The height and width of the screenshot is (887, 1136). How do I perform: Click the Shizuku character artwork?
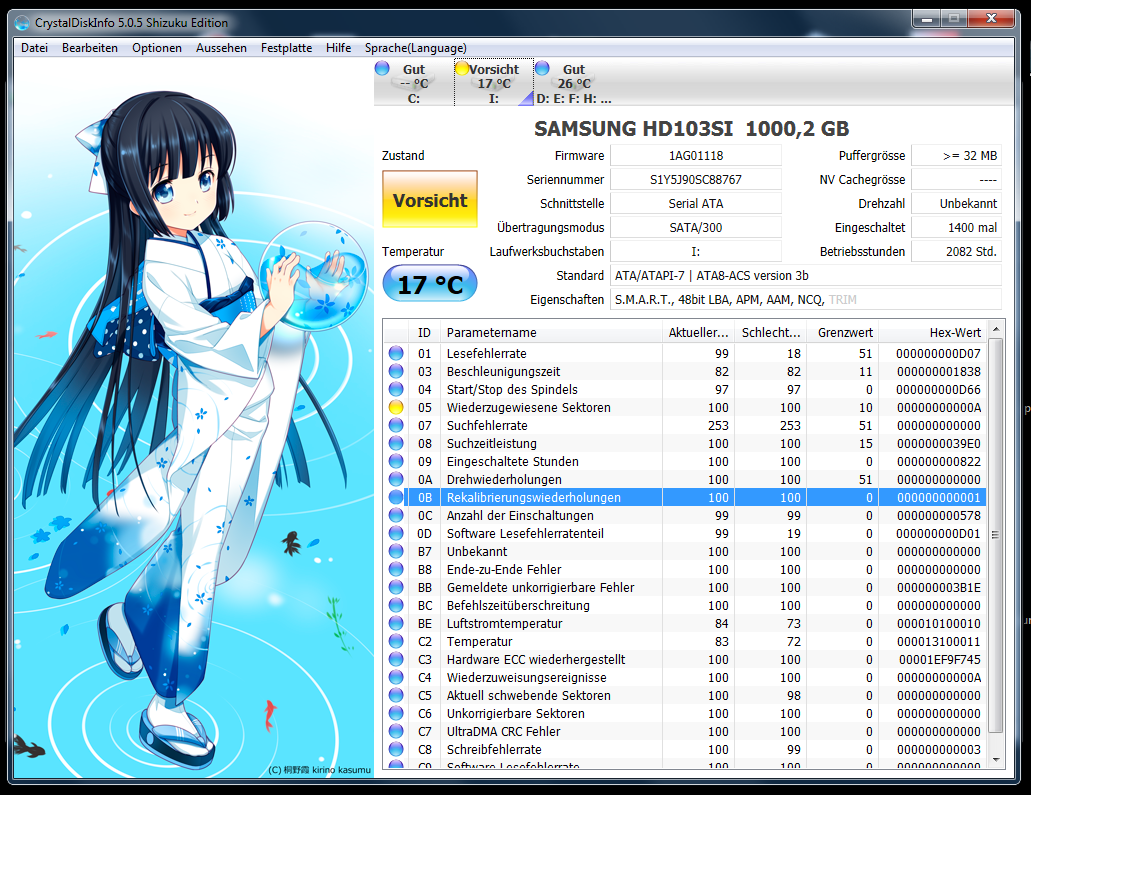coord(193,417)
